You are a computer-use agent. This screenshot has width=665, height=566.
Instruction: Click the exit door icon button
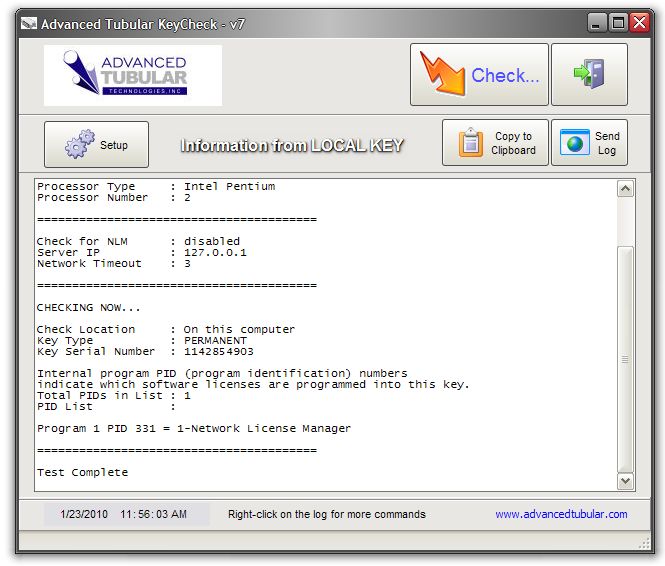589,75
